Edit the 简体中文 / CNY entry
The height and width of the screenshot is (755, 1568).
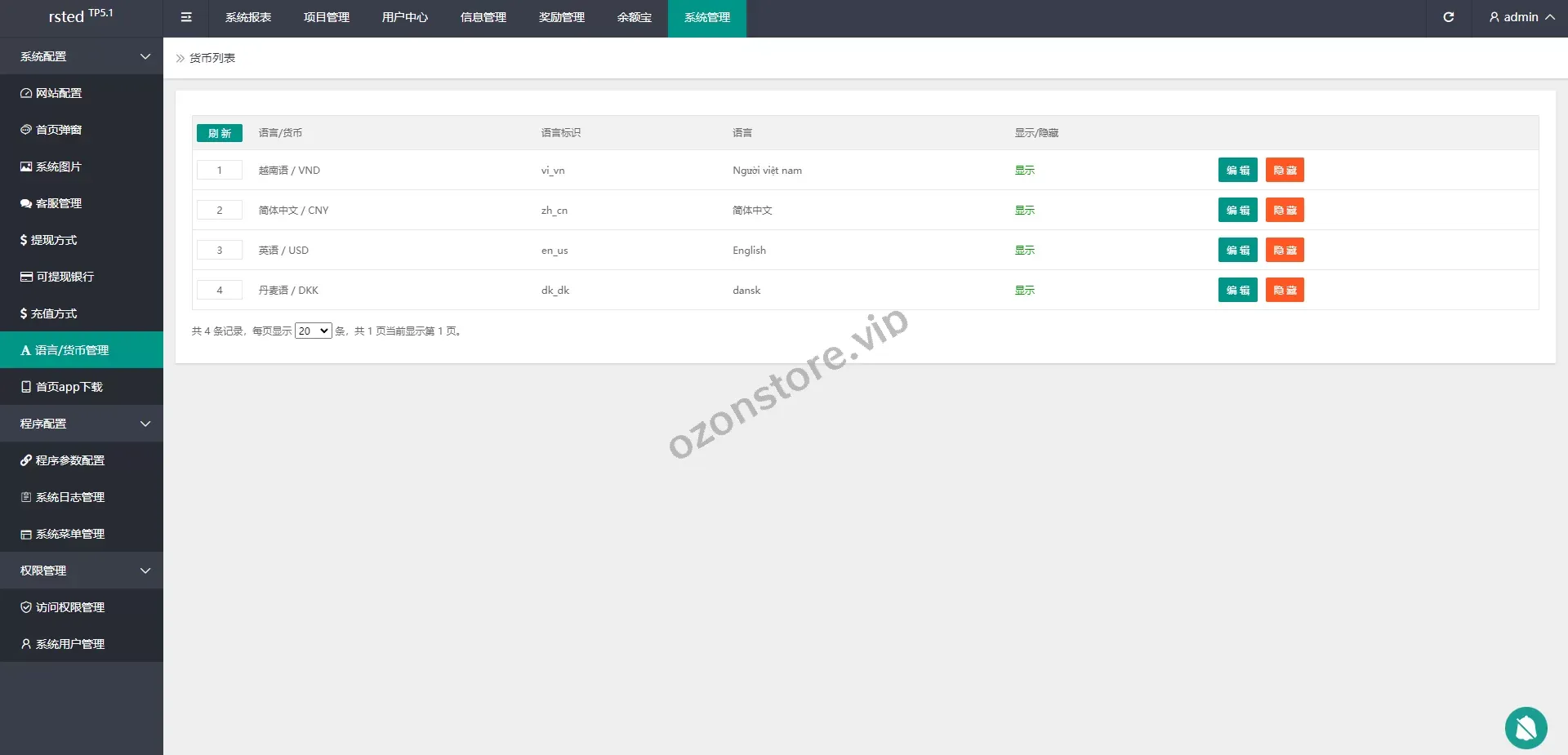click(1237, 210)
